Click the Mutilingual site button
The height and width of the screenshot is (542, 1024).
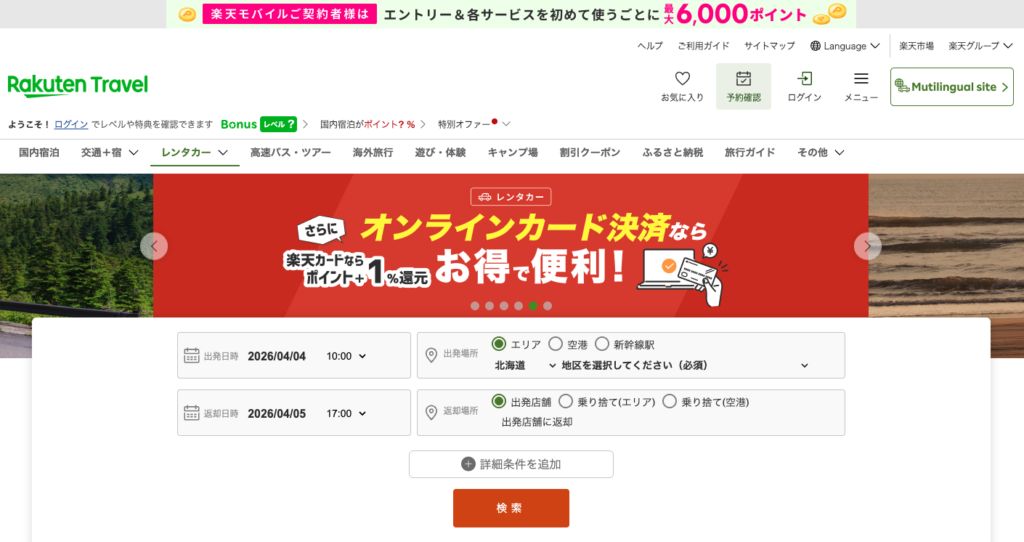point(952,87)
